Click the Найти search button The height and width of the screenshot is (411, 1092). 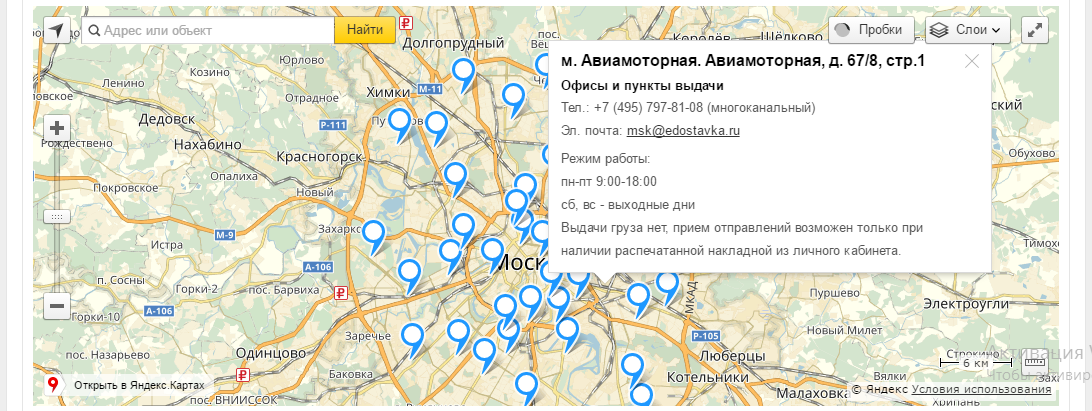point(365,30)
